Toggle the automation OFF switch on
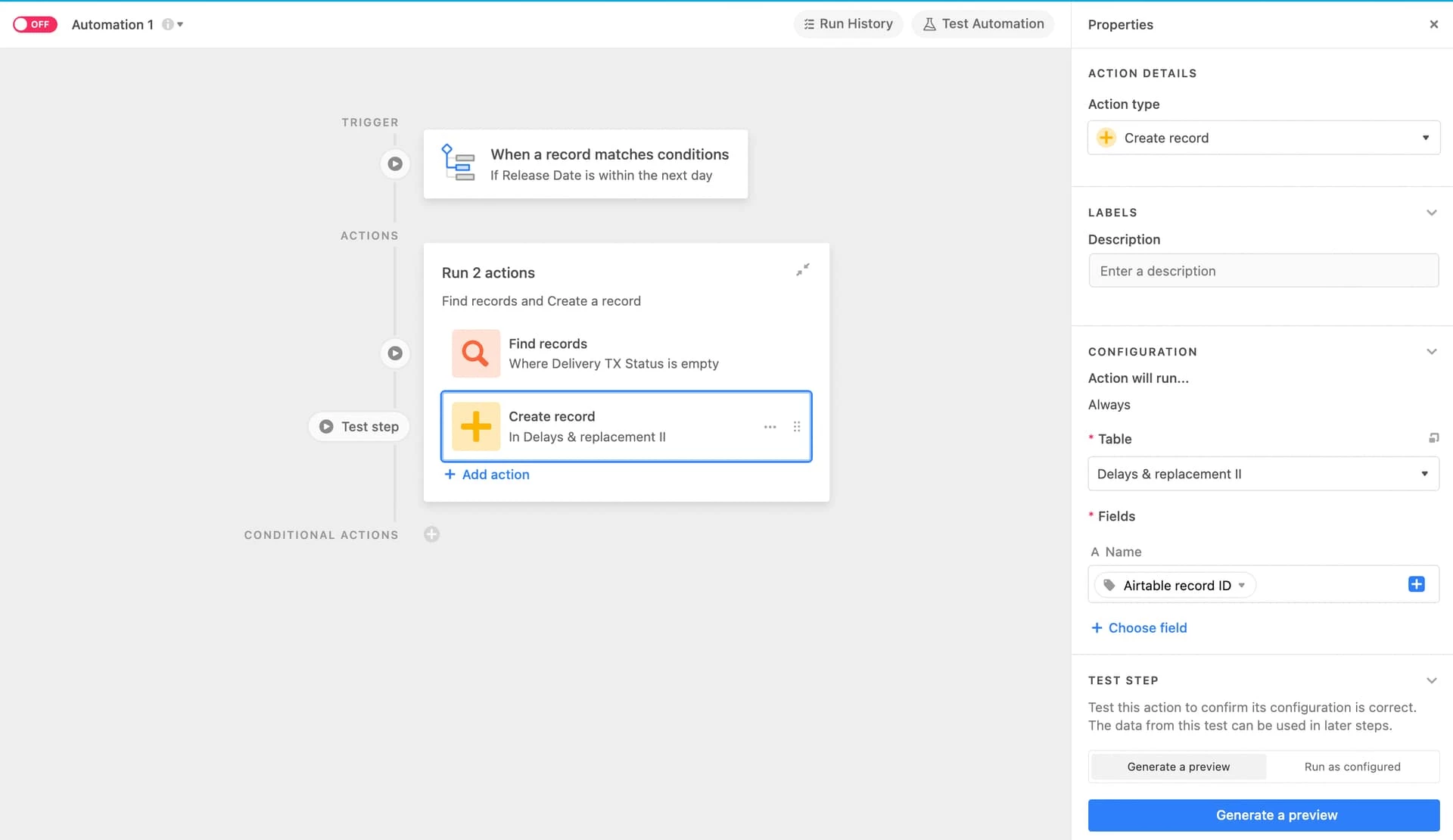Screen dimensions: 1453x840 pos(35,24)
